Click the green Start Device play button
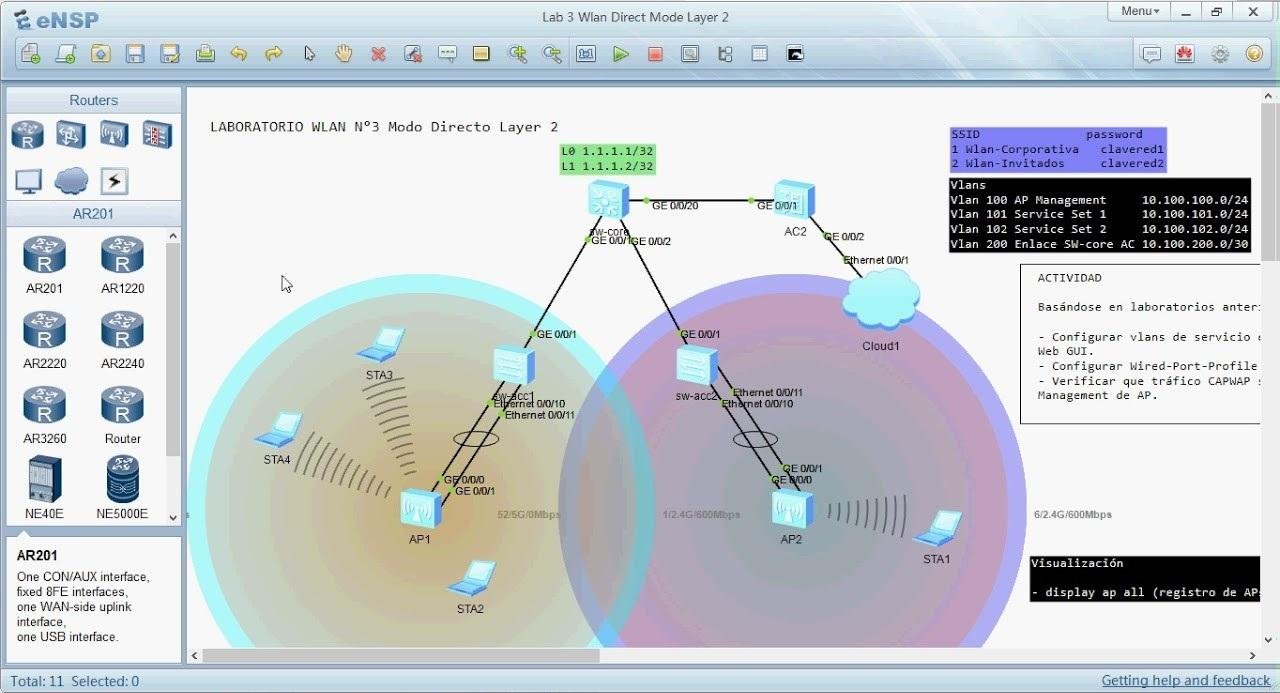1280x693 pixels. click(x=620, y=54)
